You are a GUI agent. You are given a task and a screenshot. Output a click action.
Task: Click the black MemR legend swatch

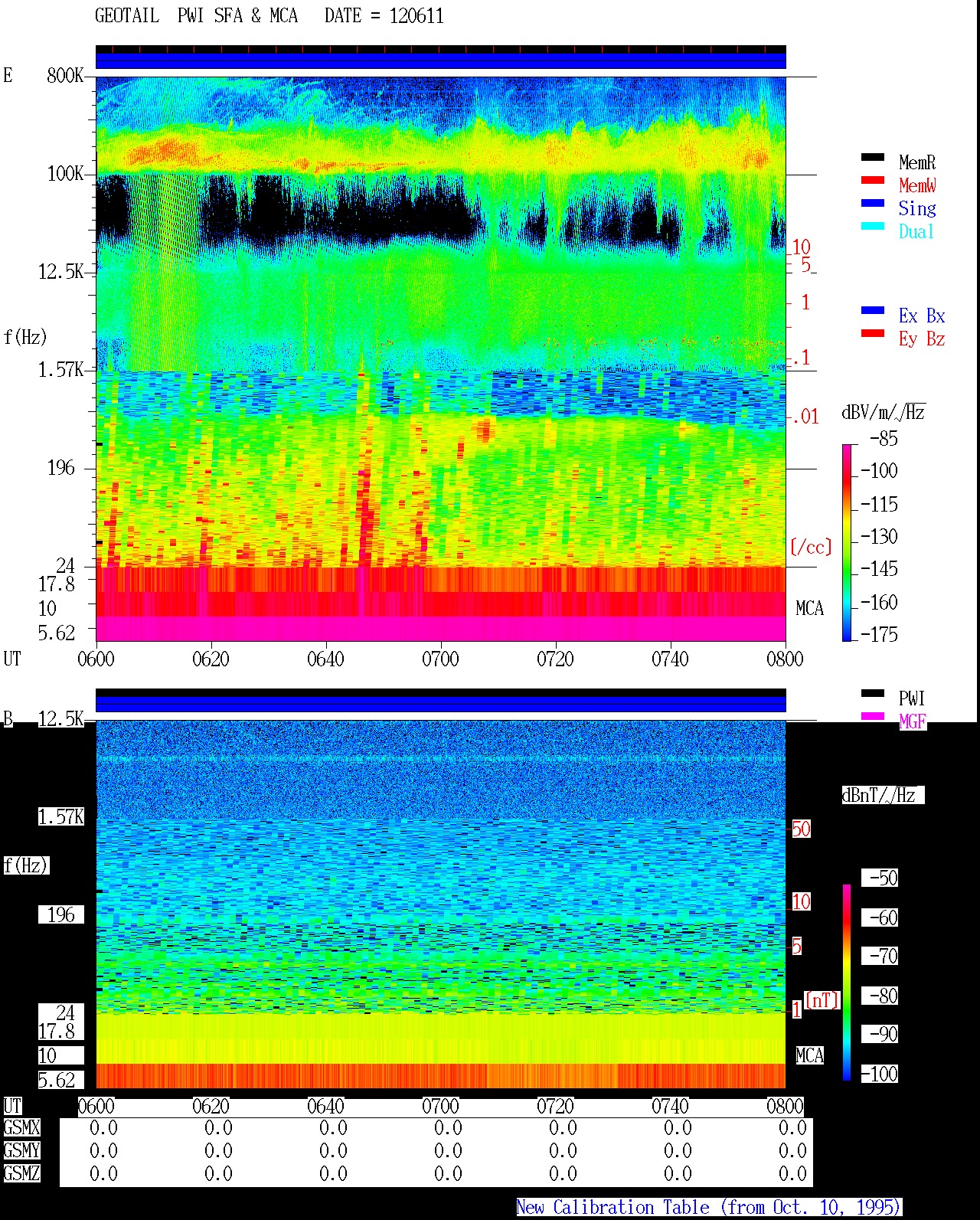(x=873, y=158)
